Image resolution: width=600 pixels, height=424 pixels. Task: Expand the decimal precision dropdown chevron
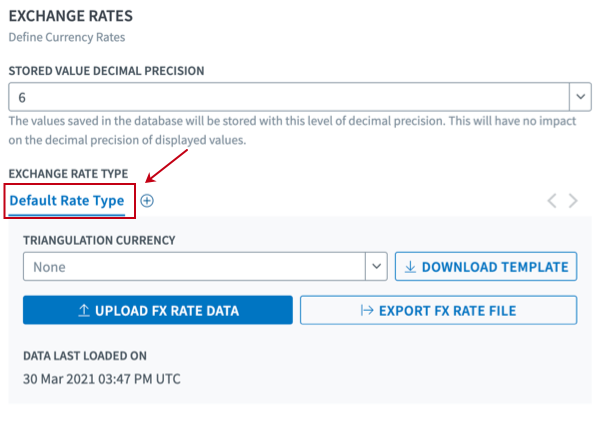click(580, 96)
